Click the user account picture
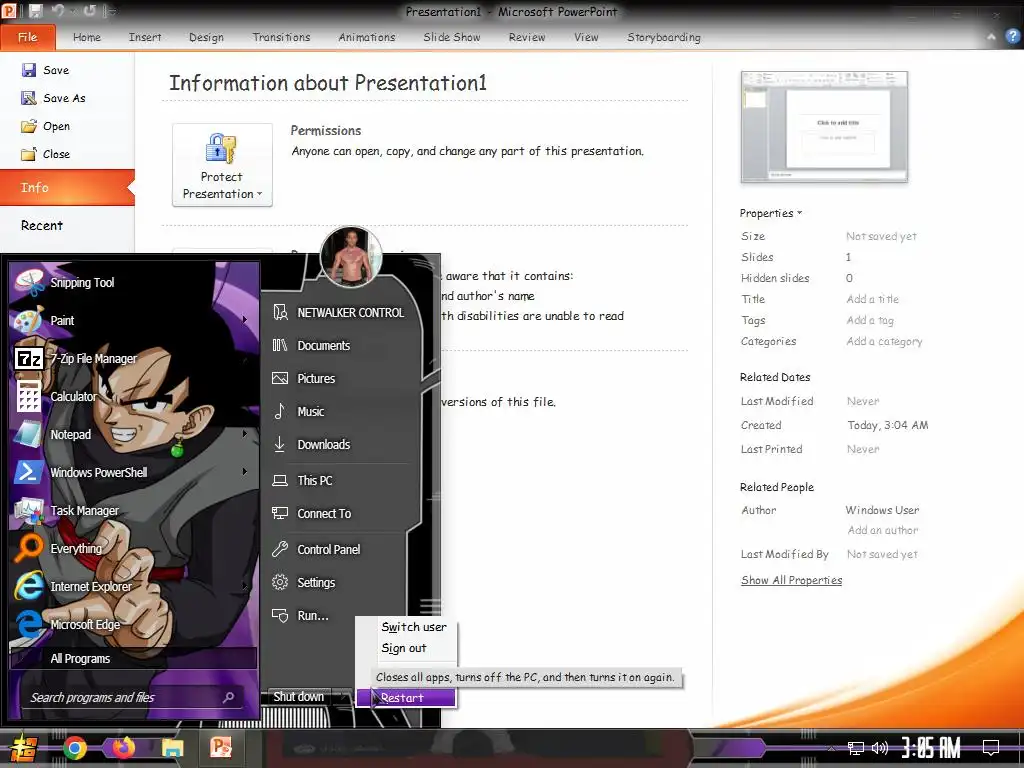Screen dimensions: 1024x768 pos(351,257)
